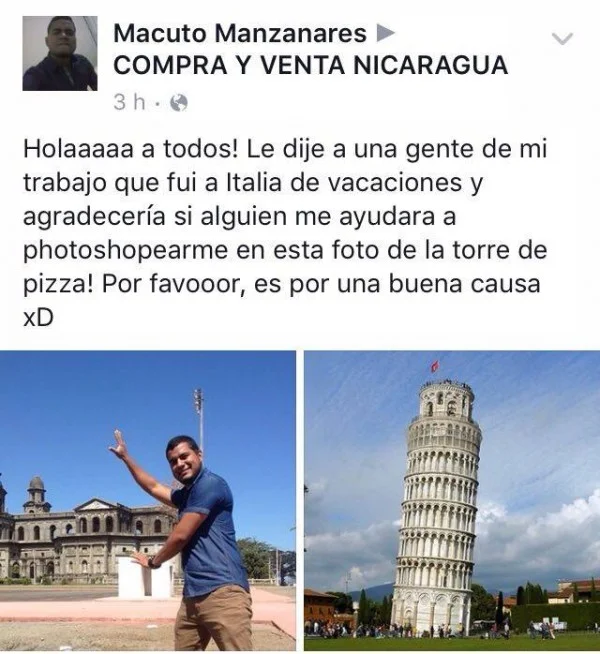Click the xD text ending the post
This screenshot has width=600, height=654.
(x=38, y=319)
